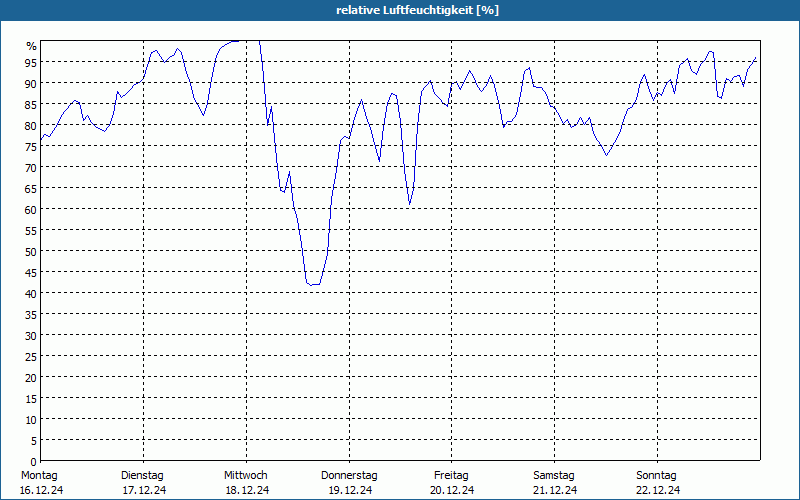Click the '40' y-axis value
Viewport: 800px width, 500px height.
(31, 293)
